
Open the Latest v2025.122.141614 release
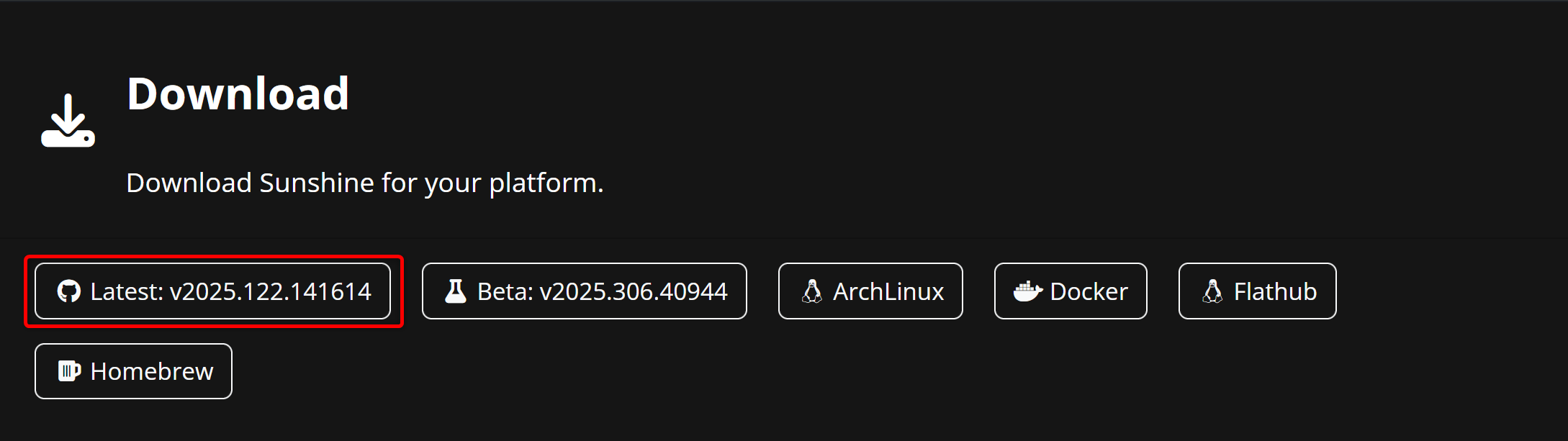[x=212, y=291]
